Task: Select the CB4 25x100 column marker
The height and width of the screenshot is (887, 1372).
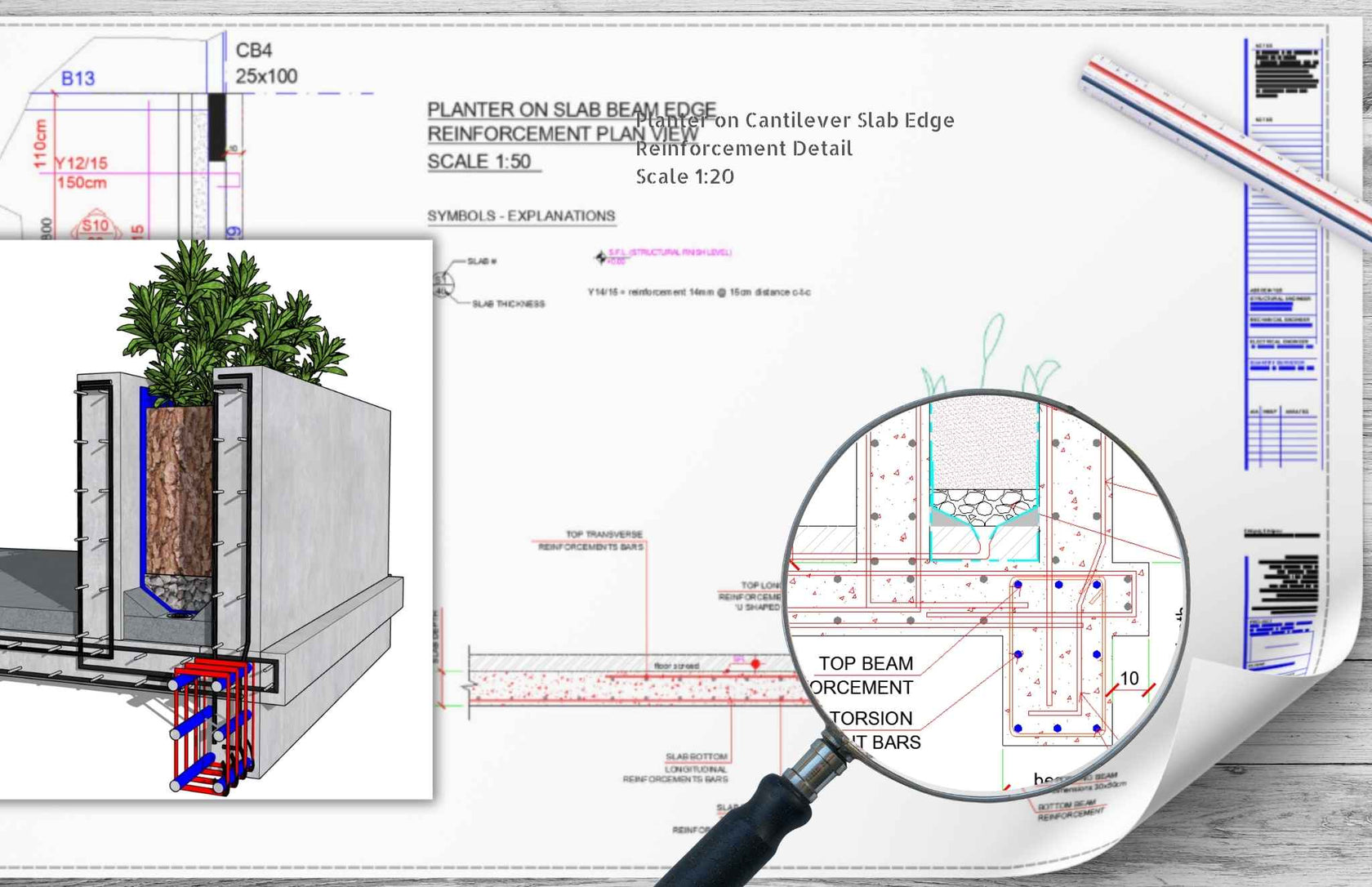Action: point(261,61)
